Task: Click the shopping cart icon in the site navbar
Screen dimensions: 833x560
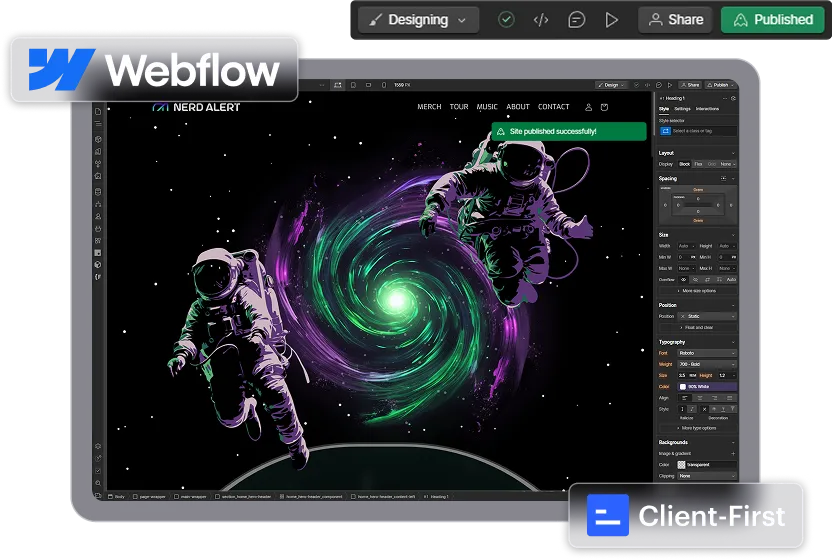Action: pyautogui.click(x=605, y=107)
